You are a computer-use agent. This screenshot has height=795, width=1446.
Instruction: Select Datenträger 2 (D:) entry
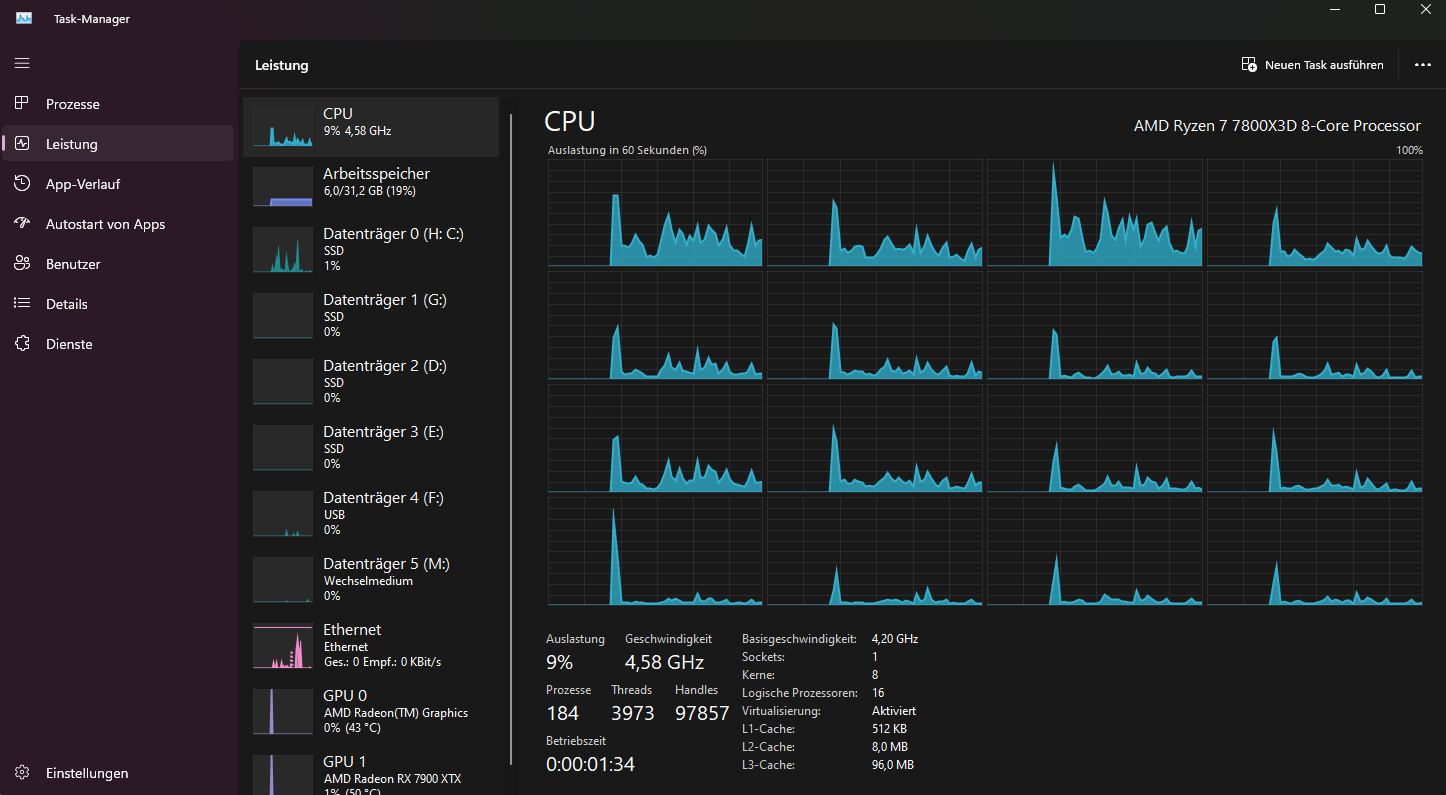point(371,381)
